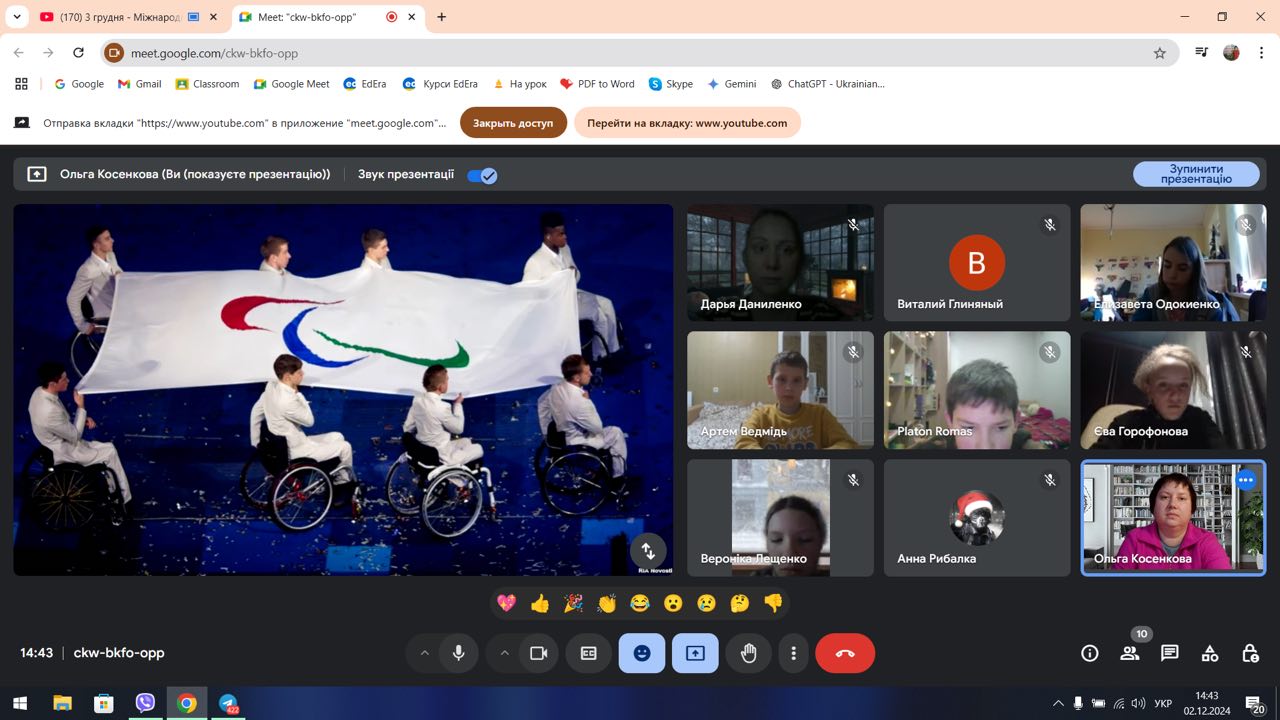Open the activities panel
This screenshot has width=1280, height=720.
pyautogui.click(x=1210, y=653)
